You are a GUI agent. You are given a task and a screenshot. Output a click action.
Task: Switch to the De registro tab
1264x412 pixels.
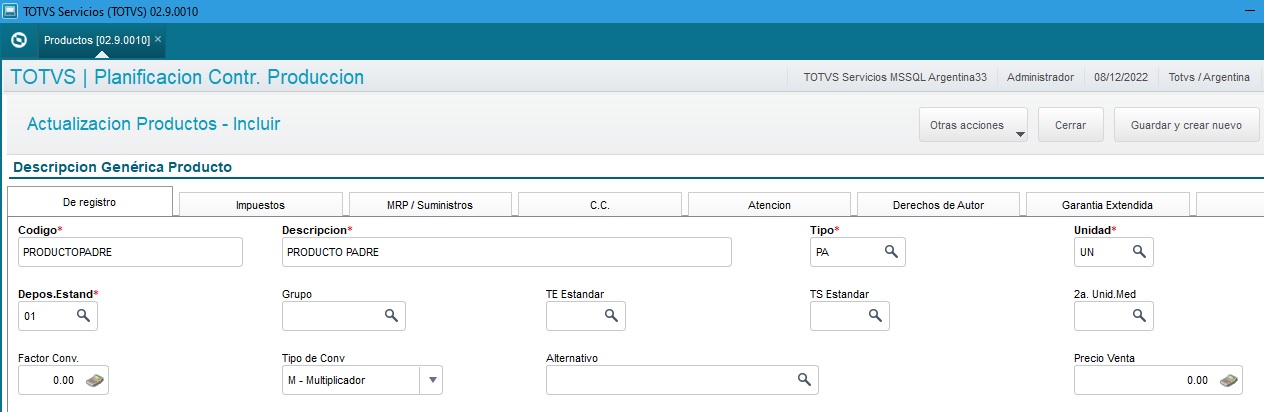pyautogui.click(x=90, y=201)
